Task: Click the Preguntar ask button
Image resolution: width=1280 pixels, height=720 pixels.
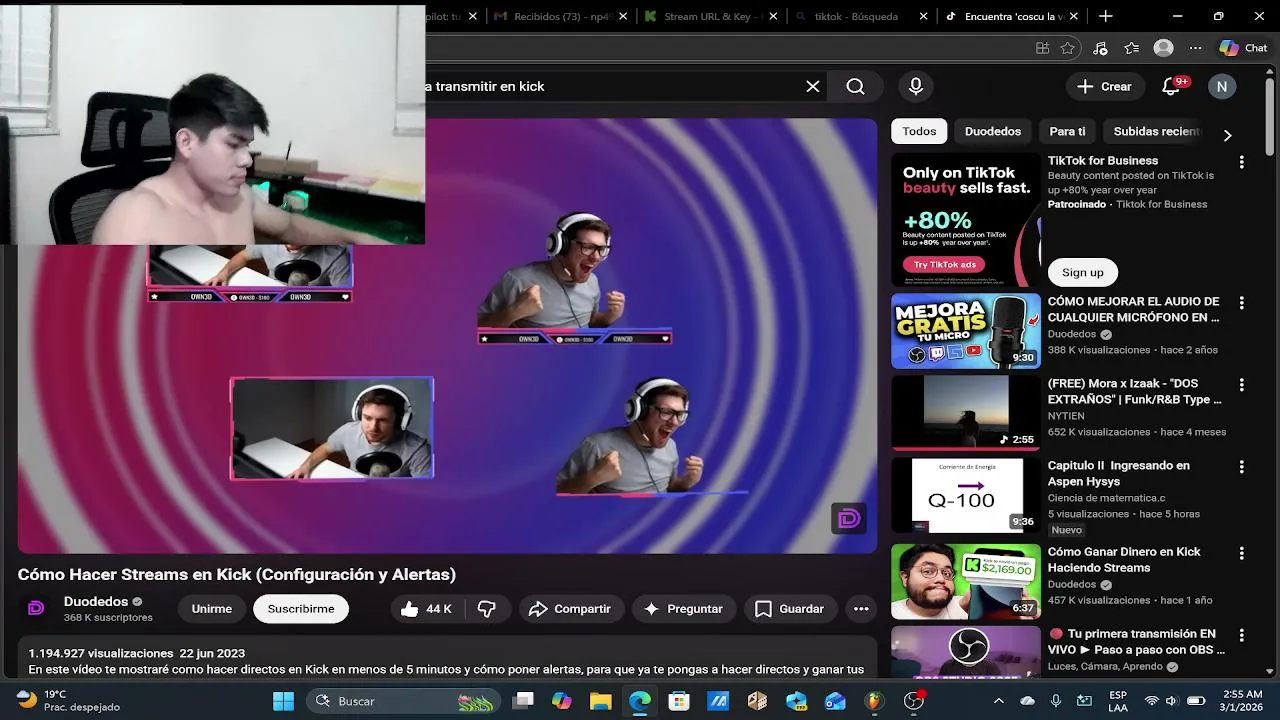Action: pos(683,609)
